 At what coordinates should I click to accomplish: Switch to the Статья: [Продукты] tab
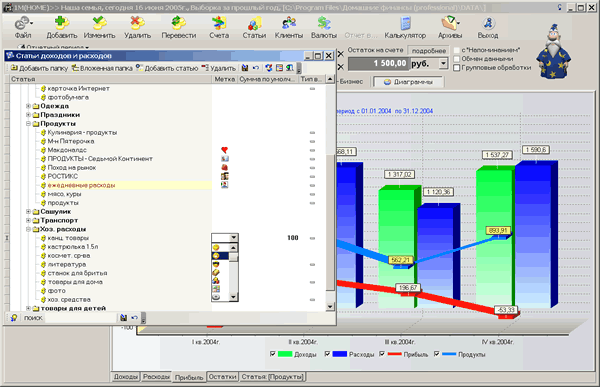point(273,377)
